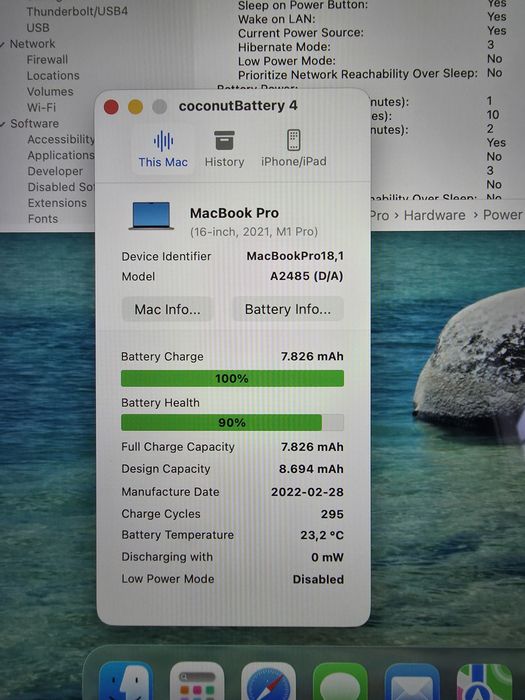Open the This Mac tab
This screenshot has width=525, height=700.
click(x=163, y=149)
